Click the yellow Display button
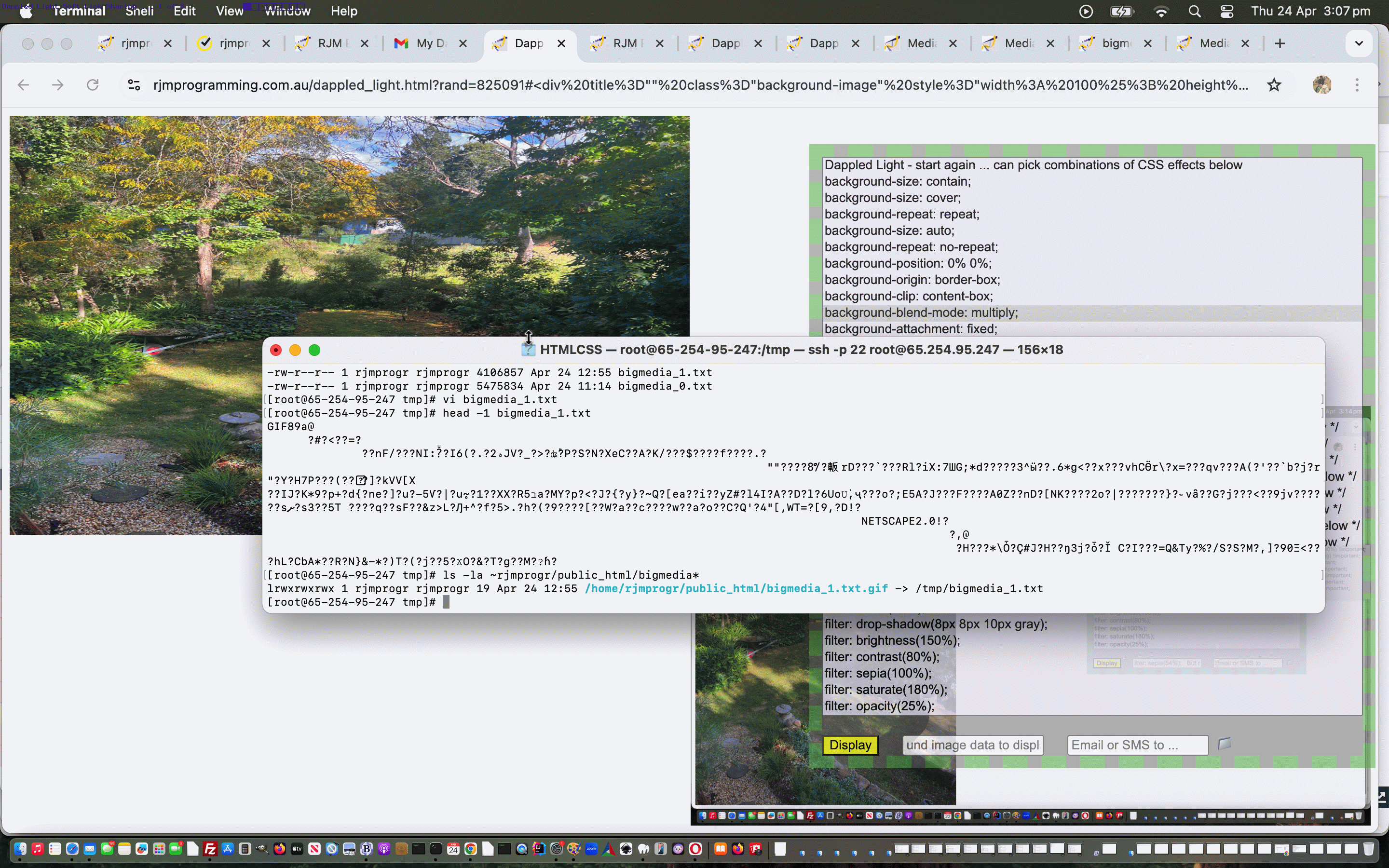Image resolution: width=1389 pixels, height=868 pixels. point(851,745)
